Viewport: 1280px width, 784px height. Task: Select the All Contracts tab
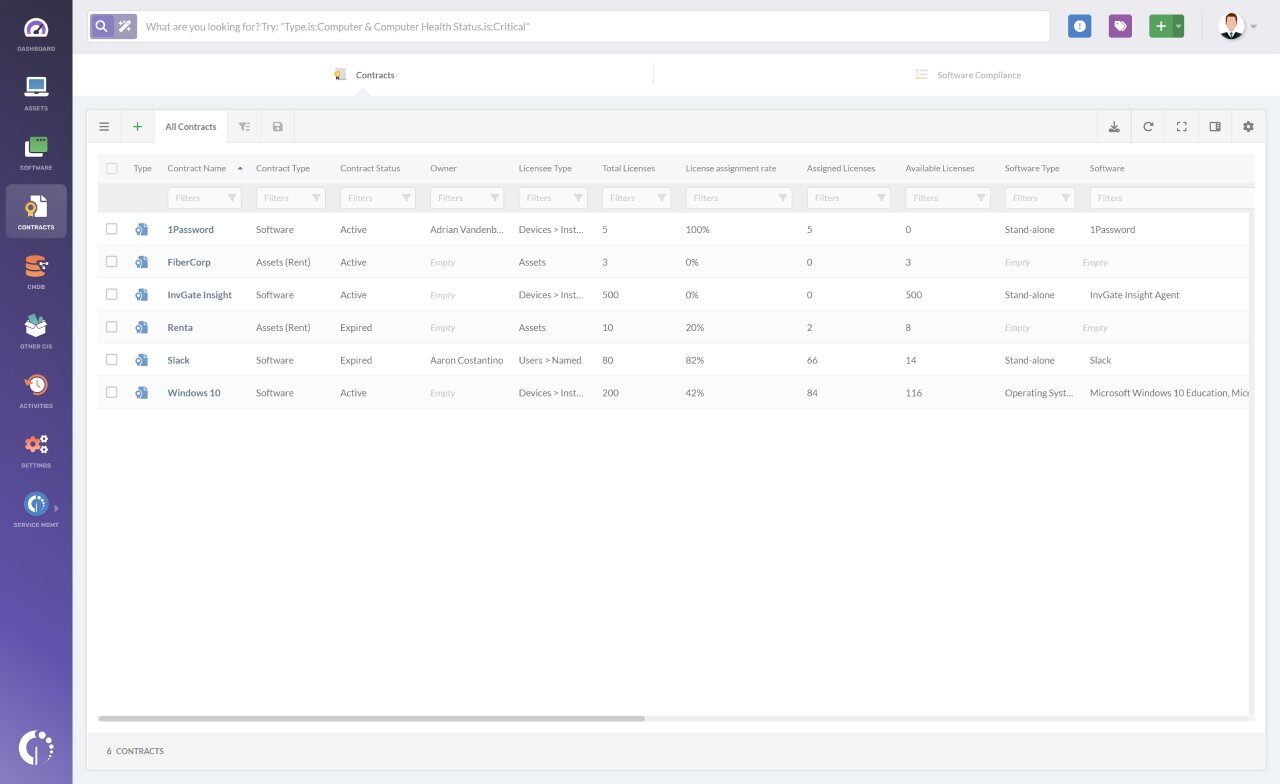pos(190,126)
